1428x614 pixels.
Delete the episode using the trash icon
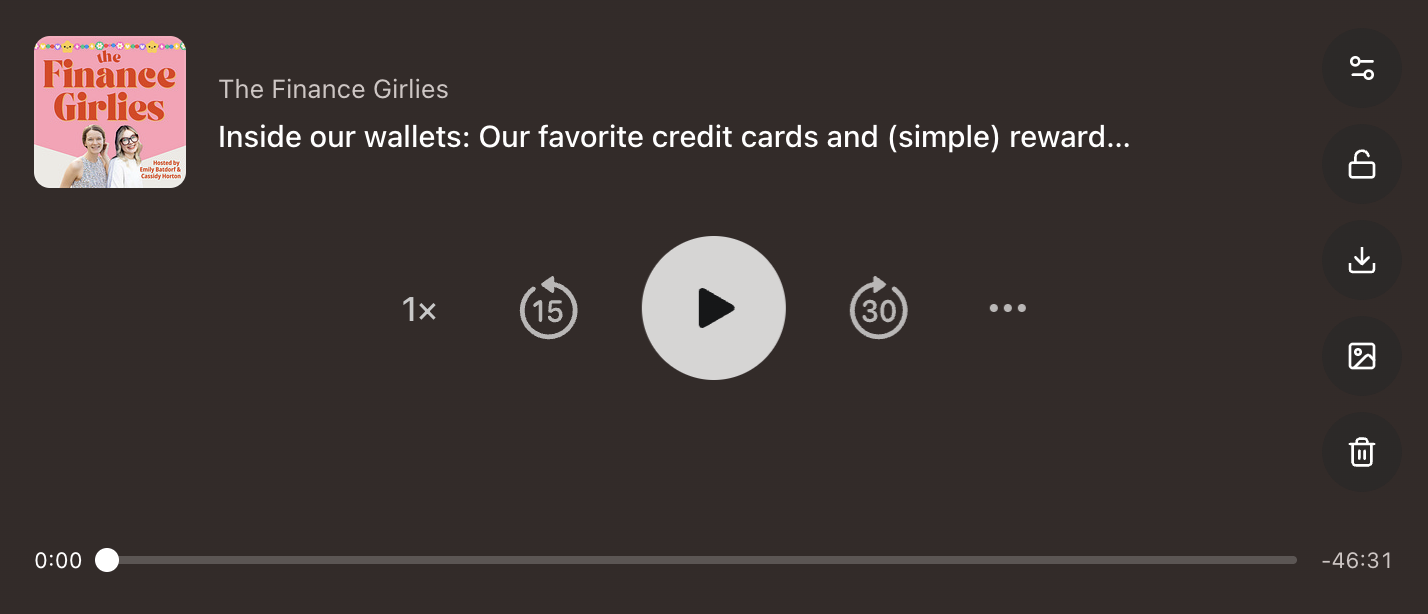click(x=1362, y=452)
